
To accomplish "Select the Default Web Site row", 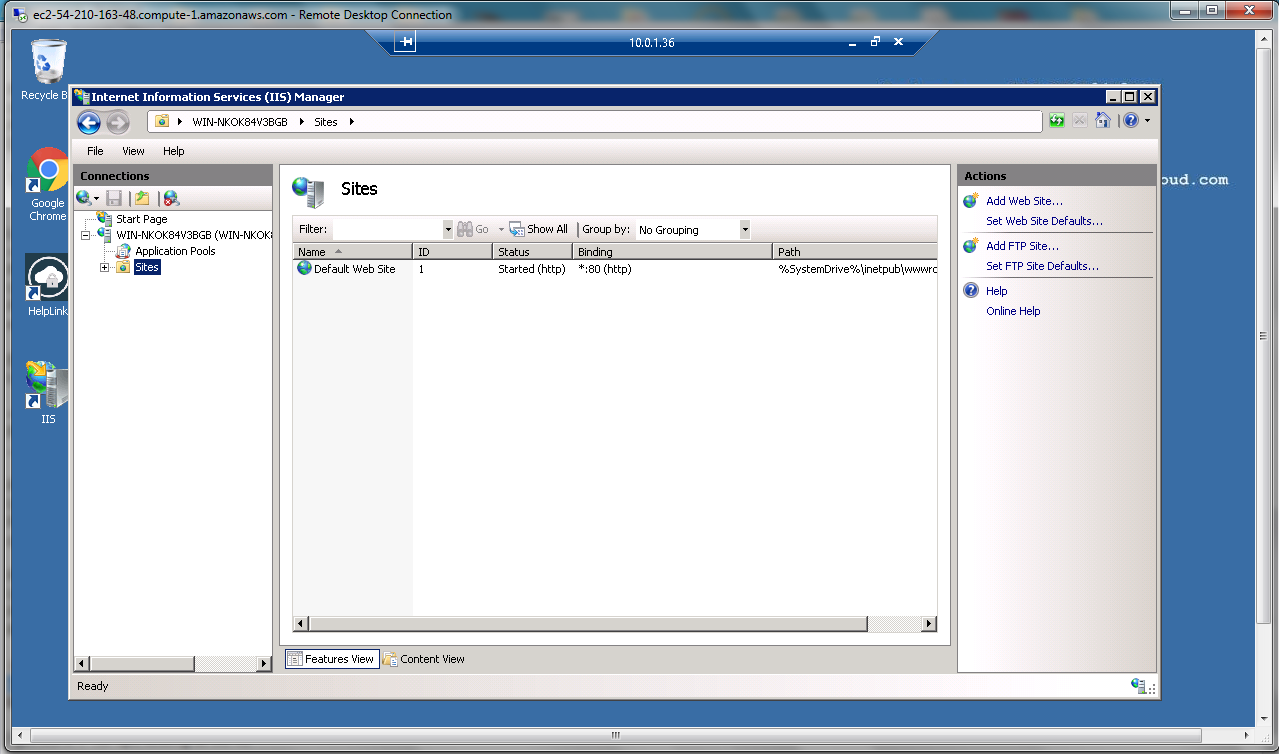I will pos(354,269).
